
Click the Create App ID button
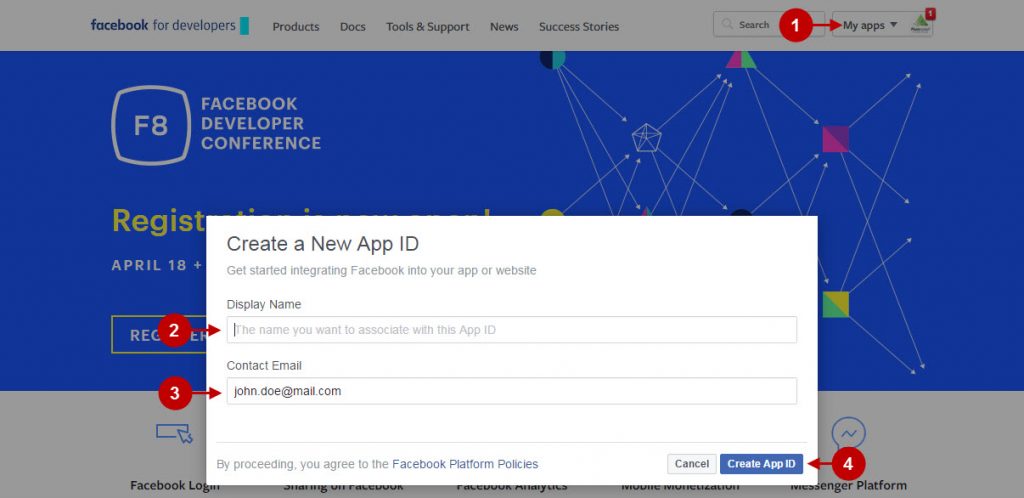pyautogui.click(x=761, y=464)
